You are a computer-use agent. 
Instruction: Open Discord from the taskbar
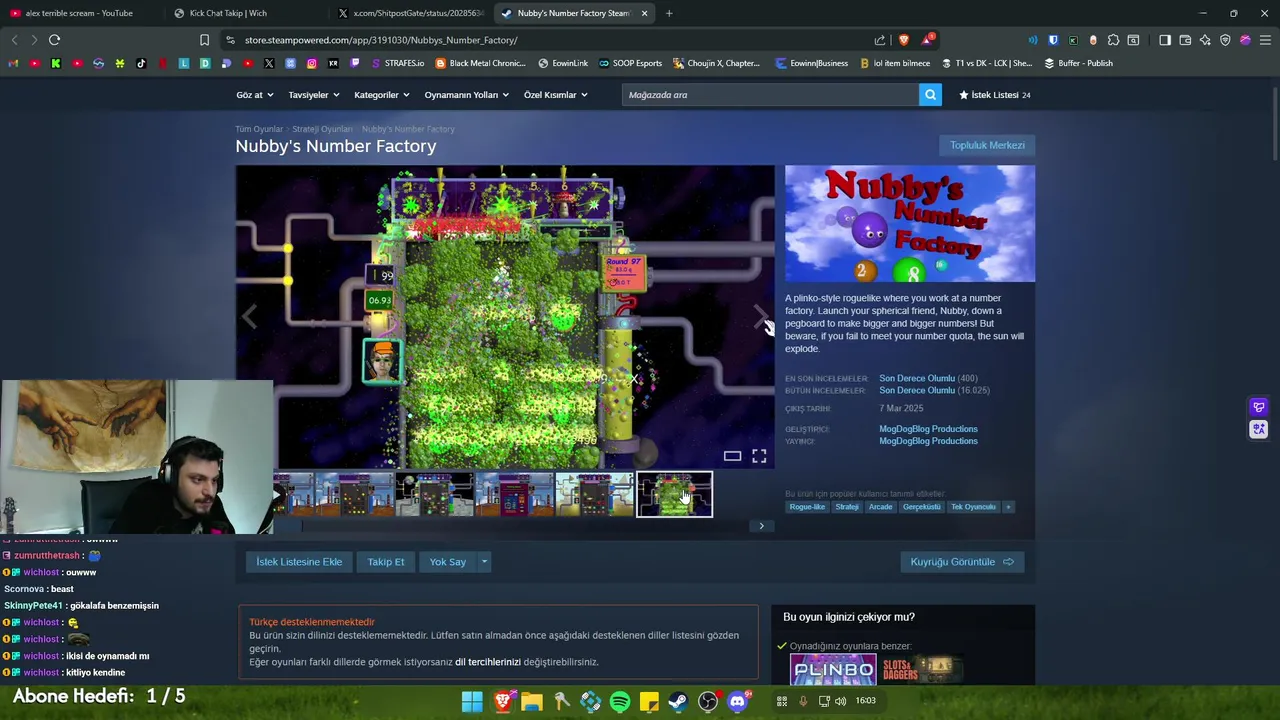point(738,701)
